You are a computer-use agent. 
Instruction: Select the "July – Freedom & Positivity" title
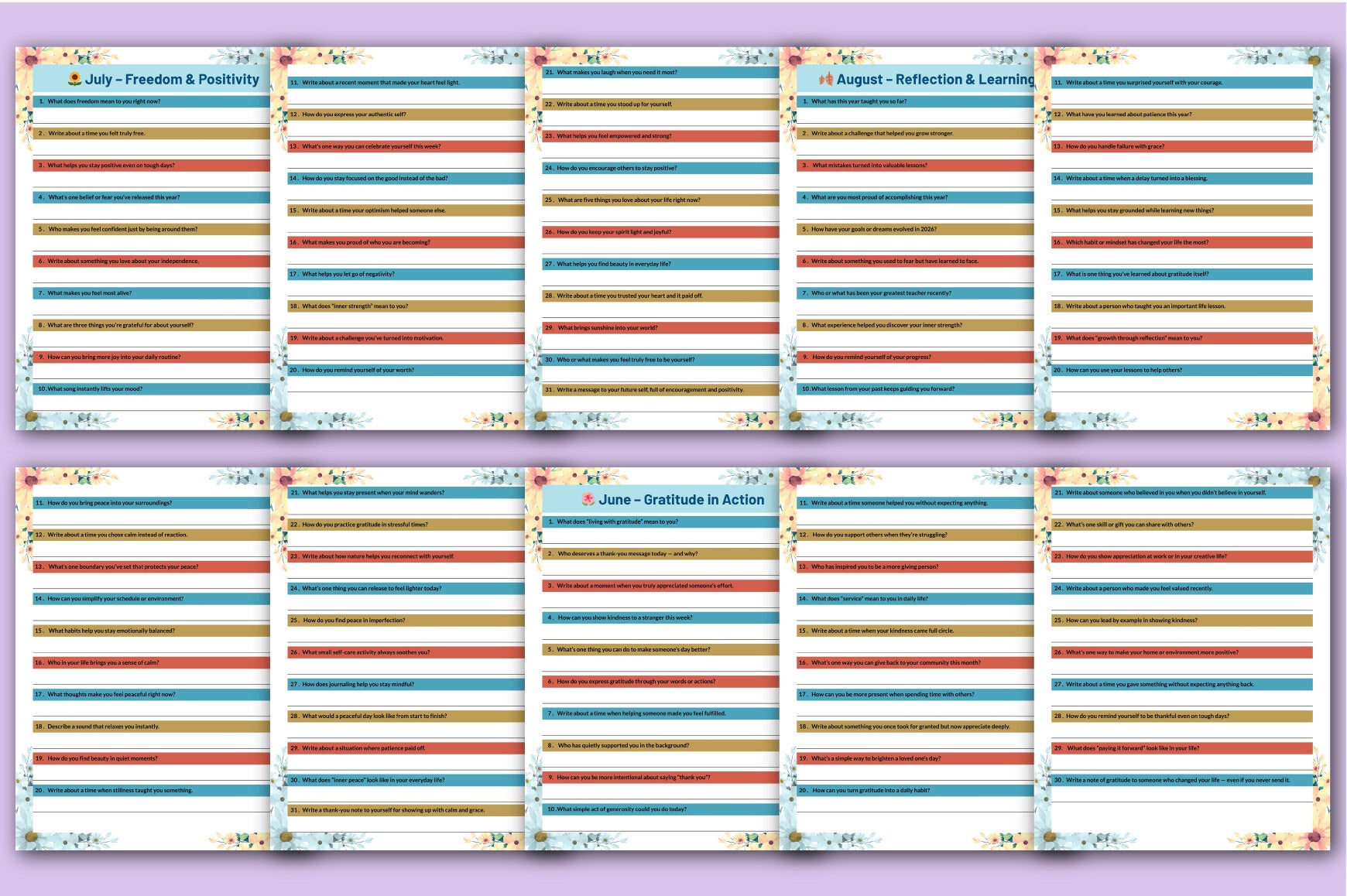[172, 79]
